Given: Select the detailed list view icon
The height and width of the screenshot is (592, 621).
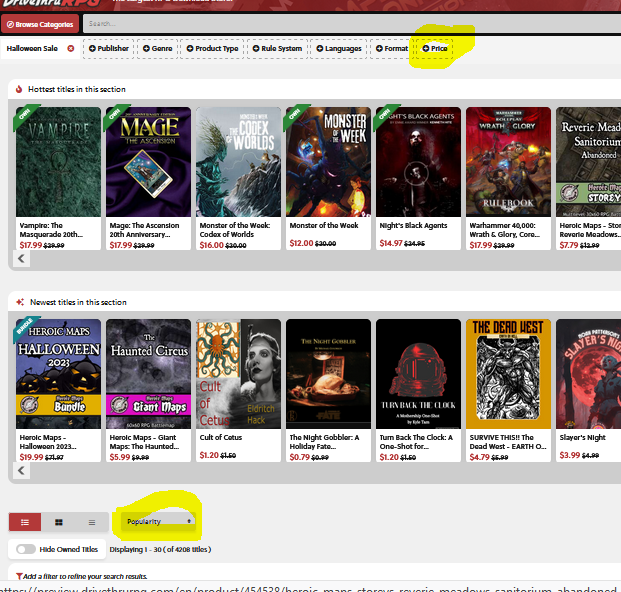Looking at the screenshot, I should coord(25,522).
